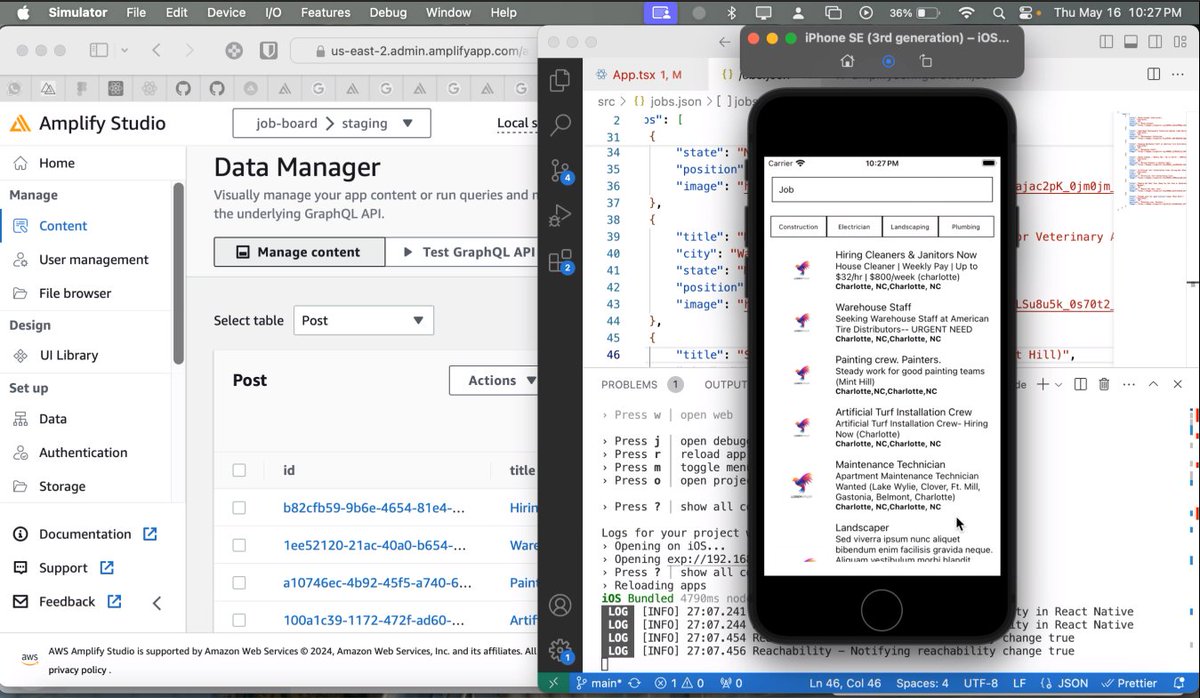Check row b82cfb59-9b6e-4654-81e4
Image resolution: width=1200 pixels, height=698 pixels.
click(239, 508)
